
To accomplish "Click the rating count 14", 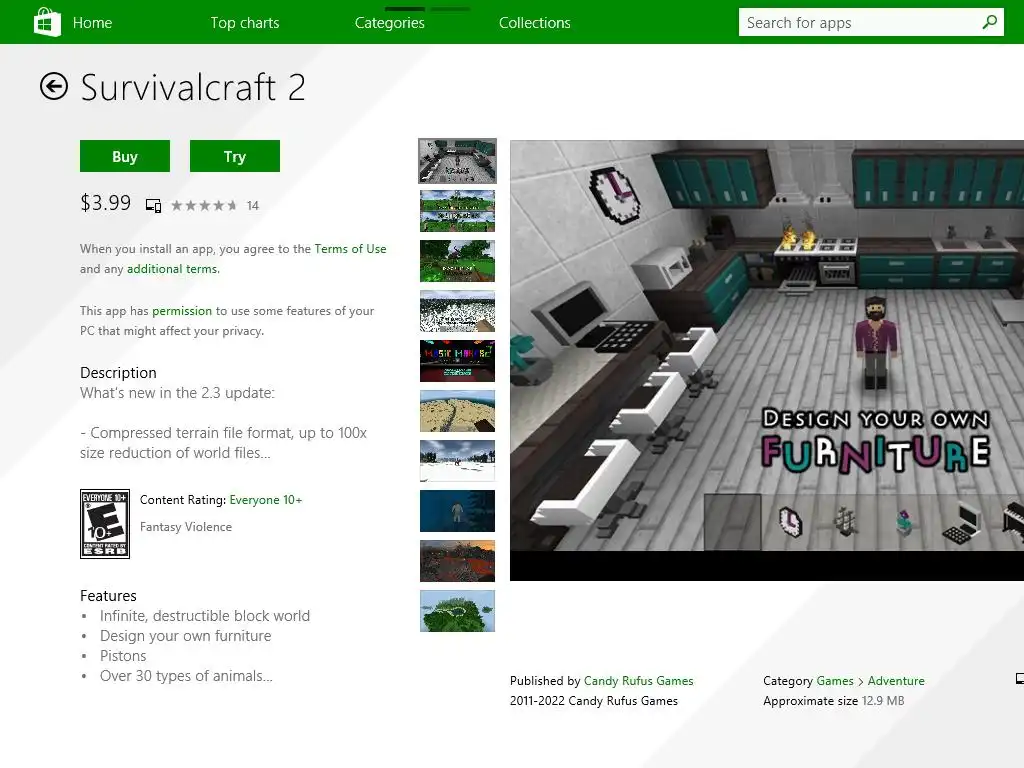I will click(x=253, y=206).
